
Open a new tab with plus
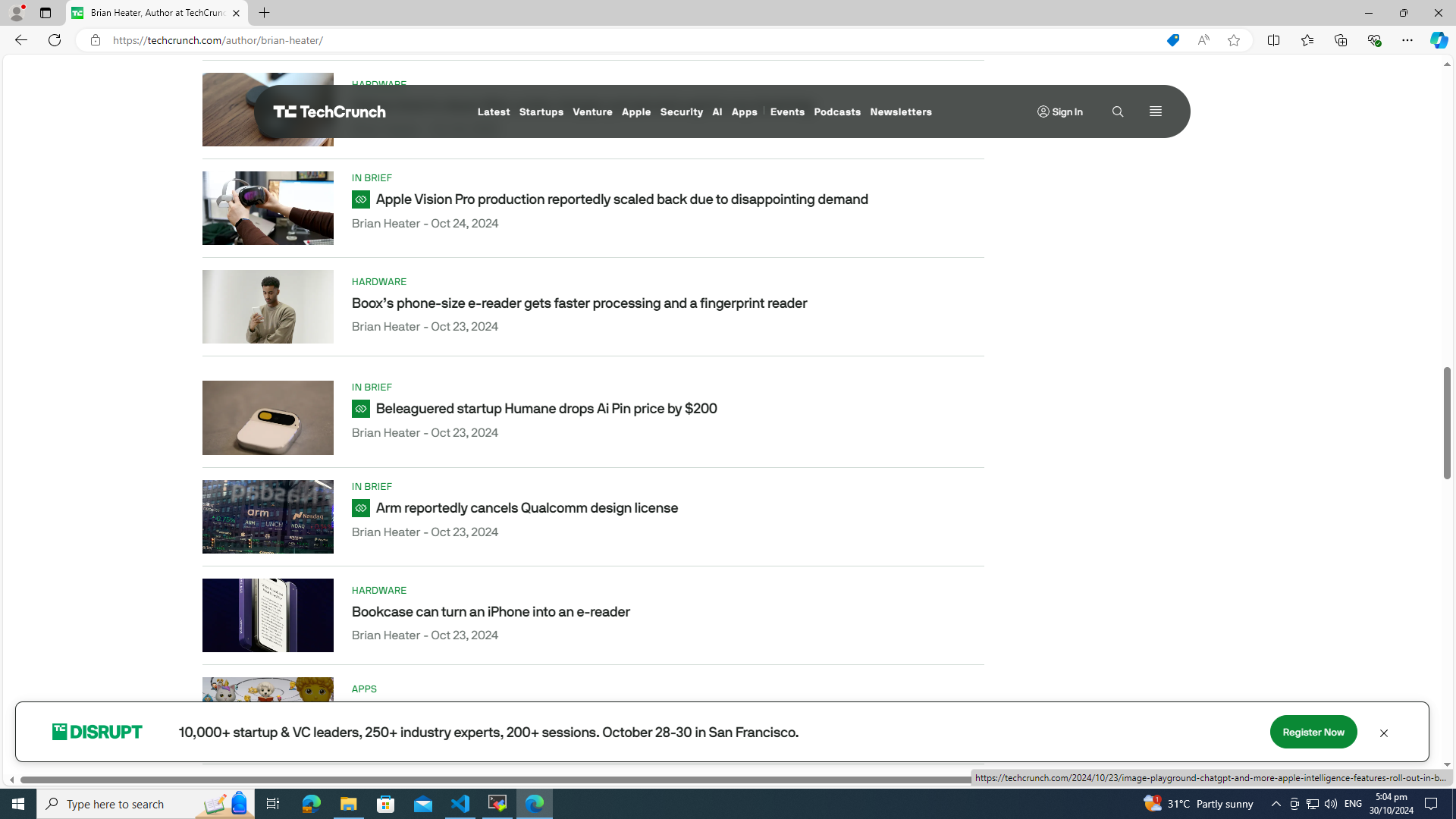point(264,13)
